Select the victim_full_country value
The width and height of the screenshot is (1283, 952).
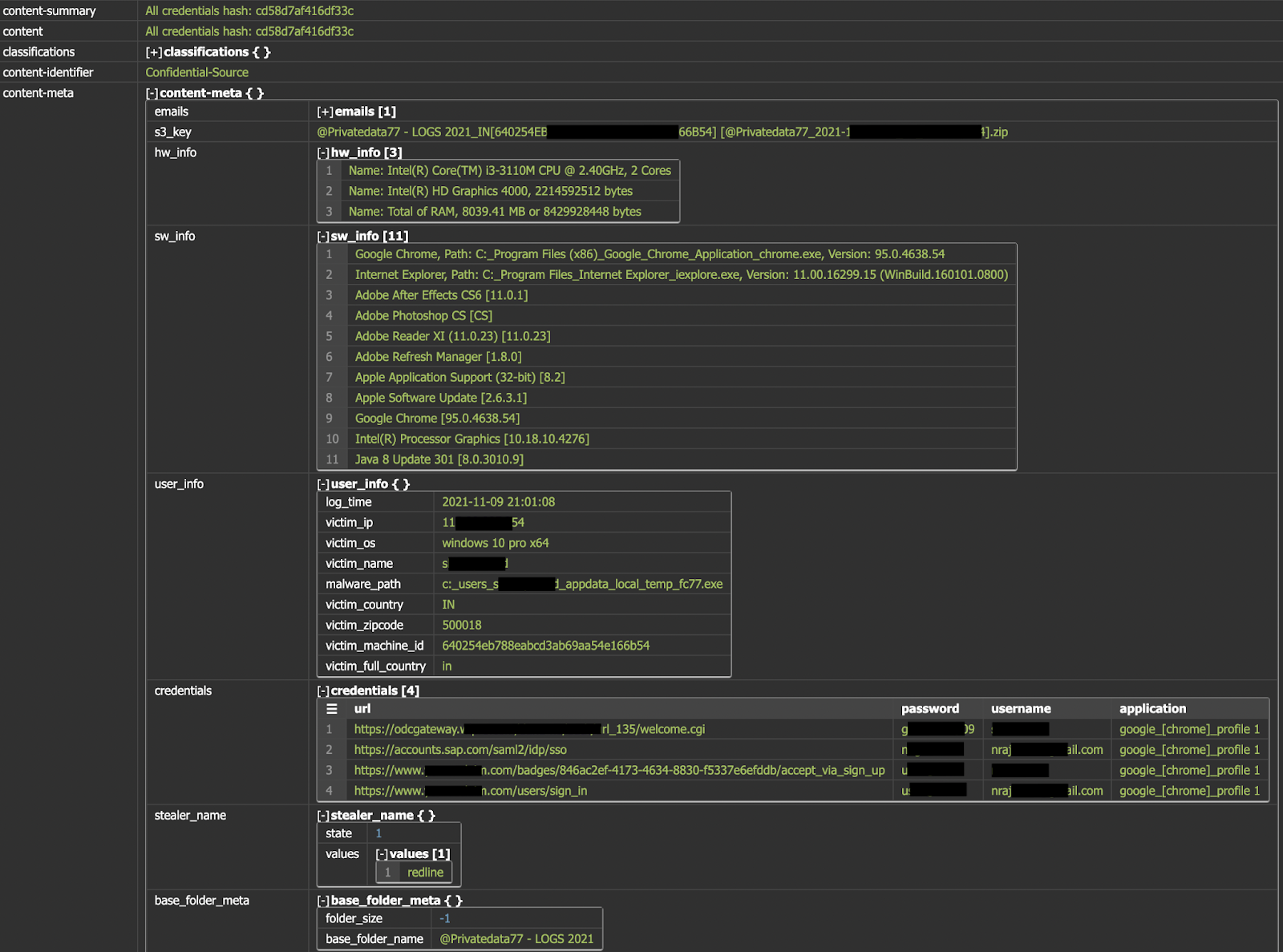[447, 667]
